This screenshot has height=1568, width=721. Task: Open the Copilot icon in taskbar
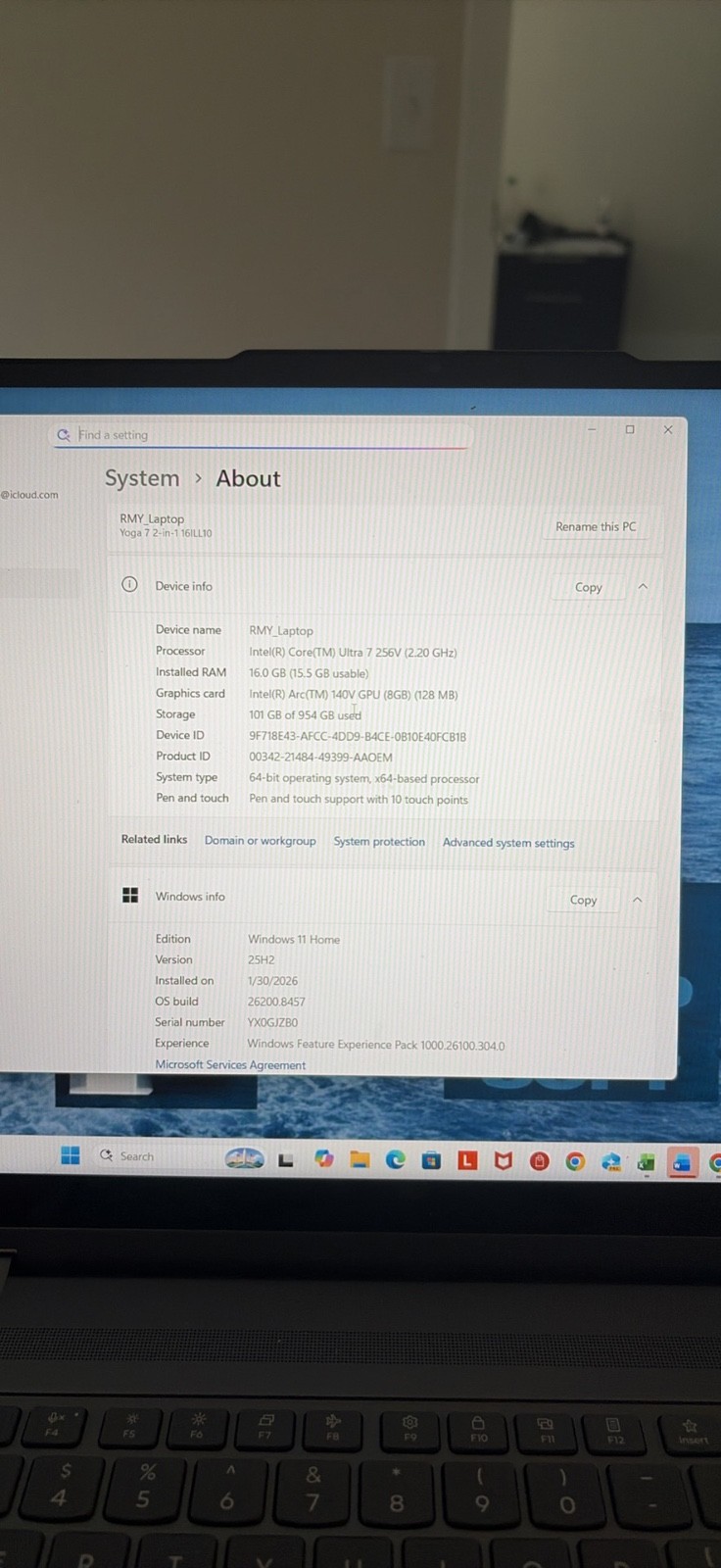(x=324, y=1159)
